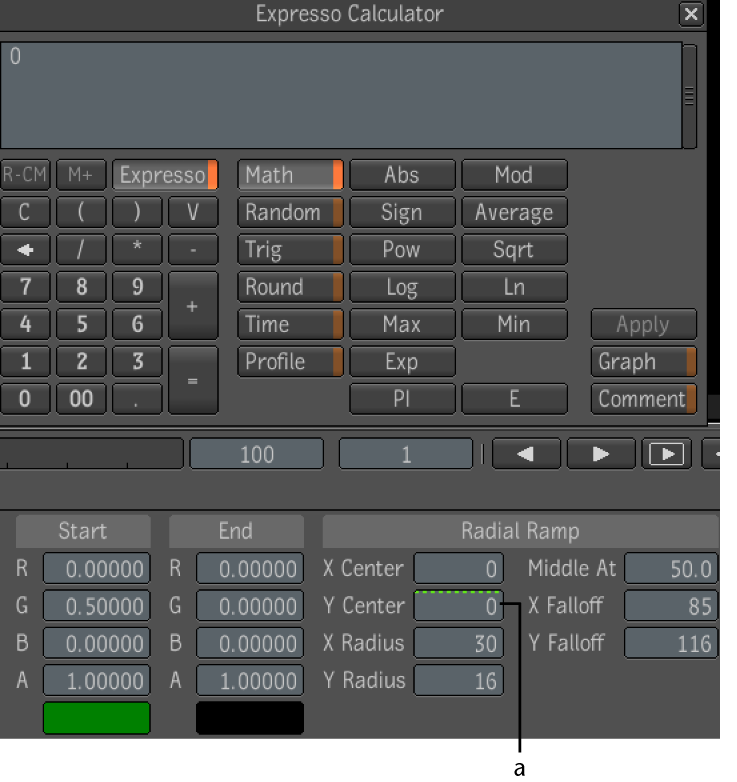Click the 5 number key
737x782 pixels.
pos(81,324)
